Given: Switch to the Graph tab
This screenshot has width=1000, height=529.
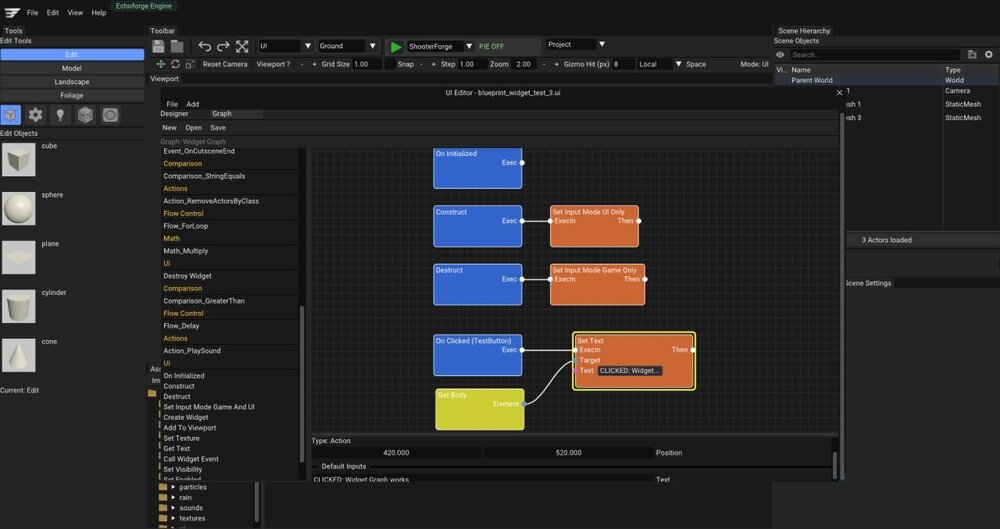Looking at the screenshot, I should pos(222,114).
